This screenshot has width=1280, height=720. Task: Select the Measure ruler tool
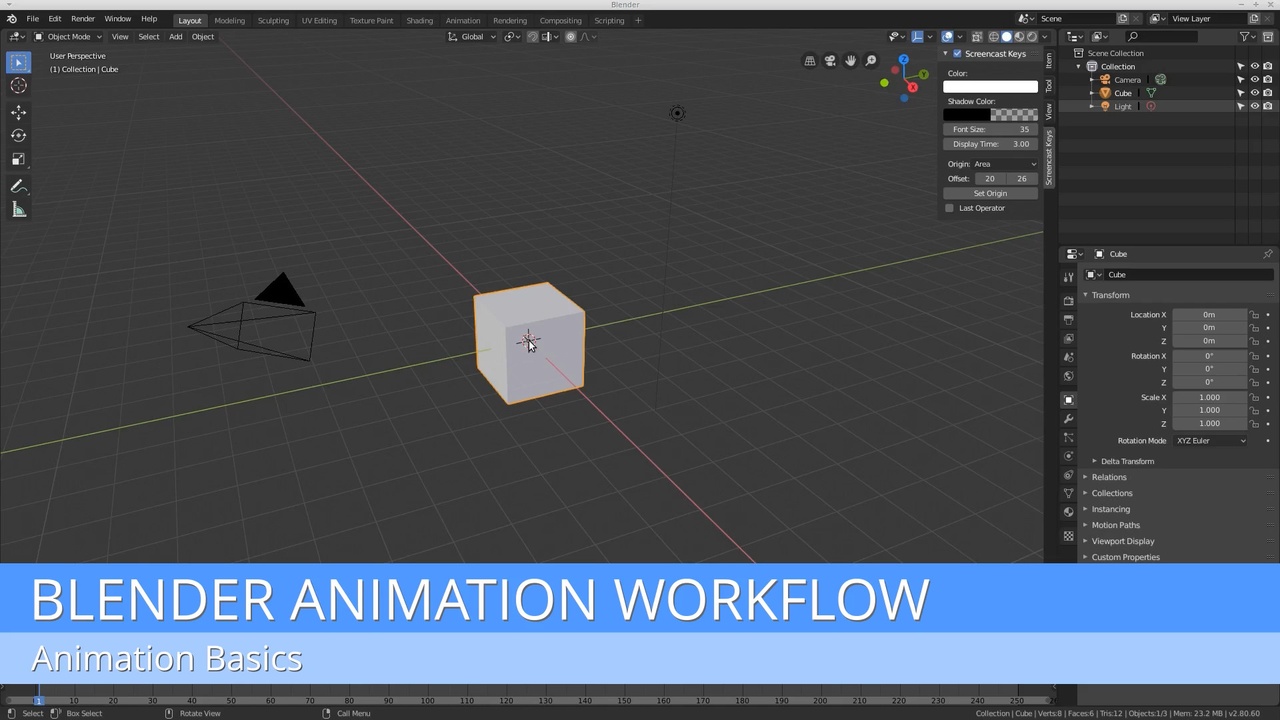pos(18,210)
